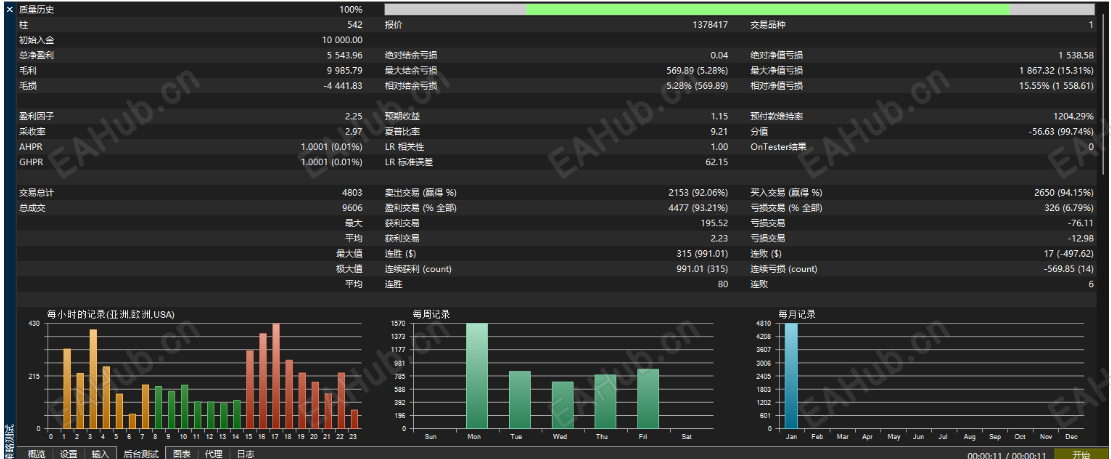
Task: Click the Fri bar in 每周记录 chart
Action: [x=648, y=399]
